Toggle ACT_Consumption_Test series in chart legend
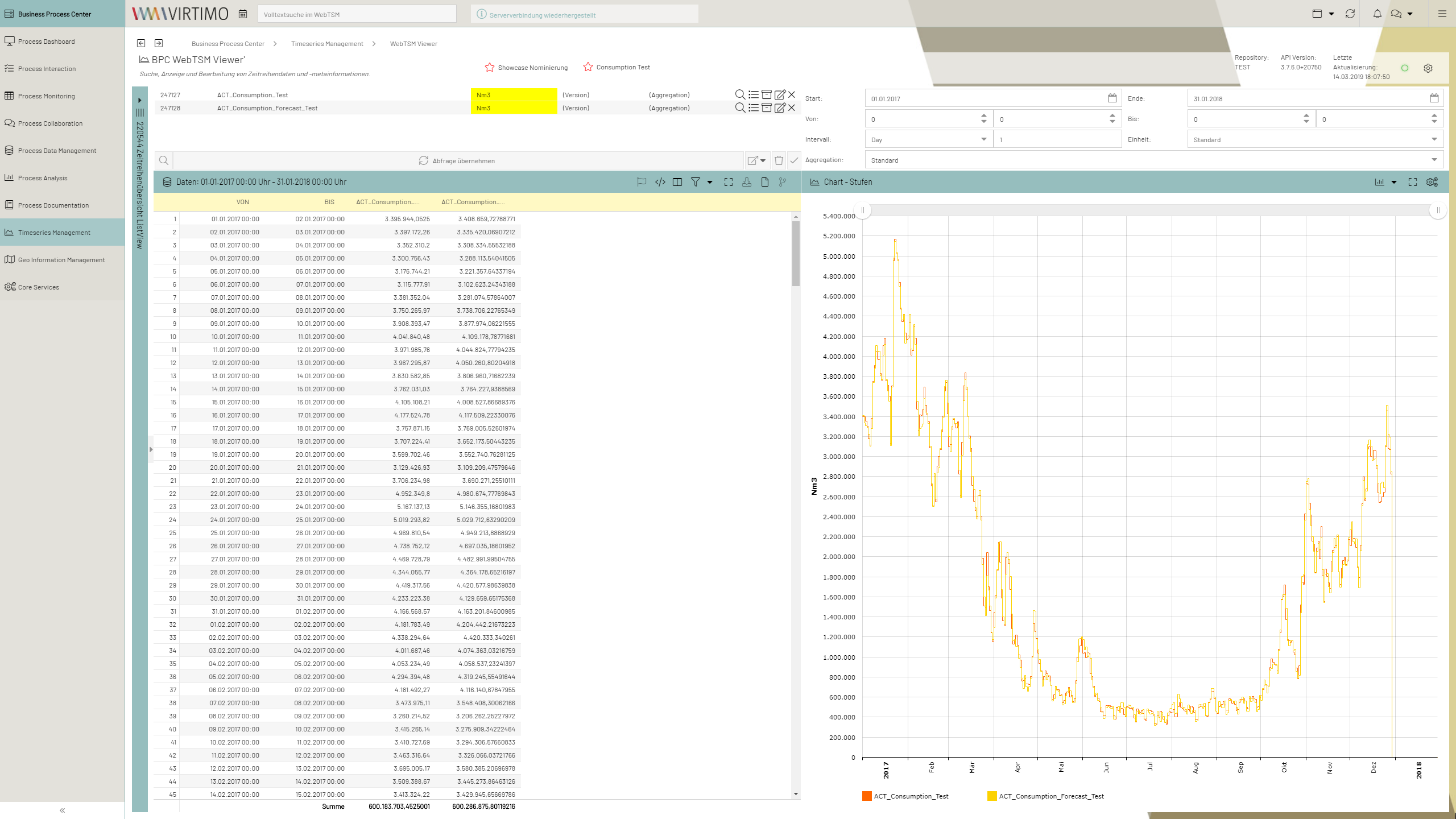 tap(905, 796)
